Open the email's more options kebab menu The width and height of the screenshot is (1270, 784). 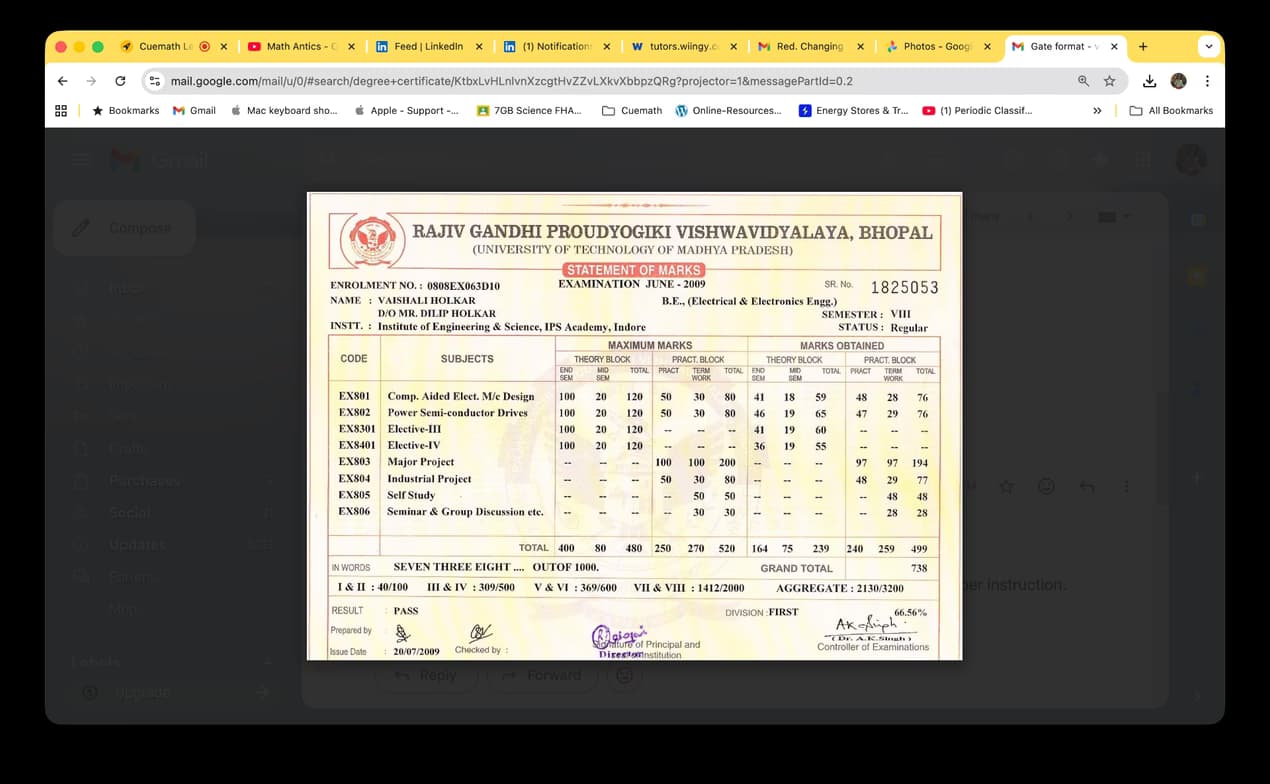pyautogui.click(x=1127, y=487)
